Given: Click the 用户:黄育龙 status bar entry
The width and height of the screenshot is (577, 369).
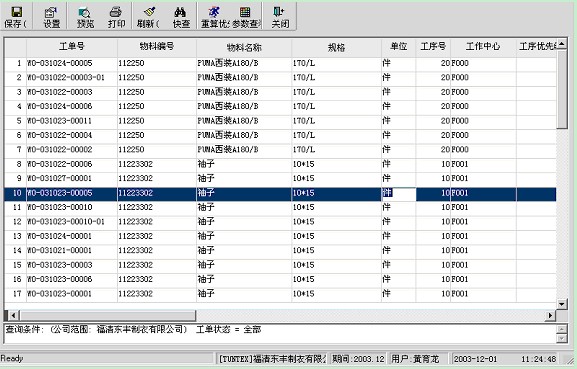Looking at the screenshot, I should [x=418, y=359].
